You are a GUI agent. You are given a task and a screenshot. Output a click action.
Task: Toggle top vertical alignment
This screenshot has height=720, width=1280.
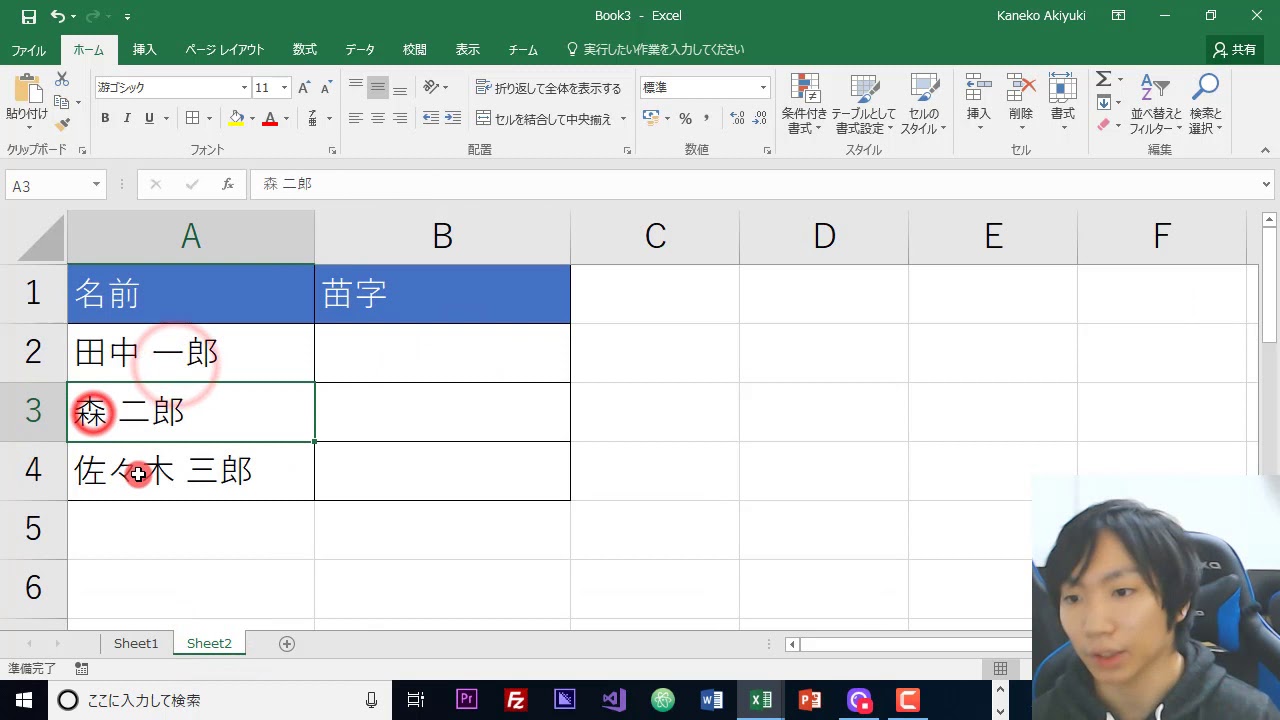coord(355,87)
